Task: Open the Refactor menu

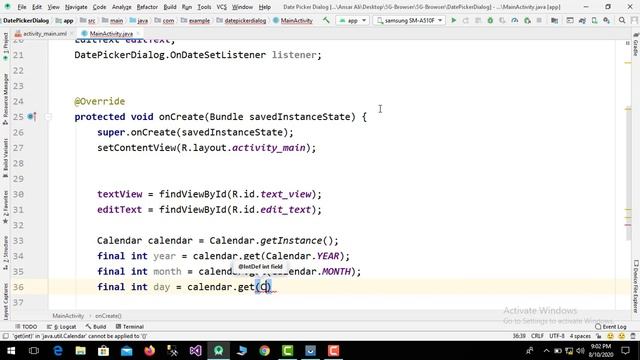Action: click(147, 7)
